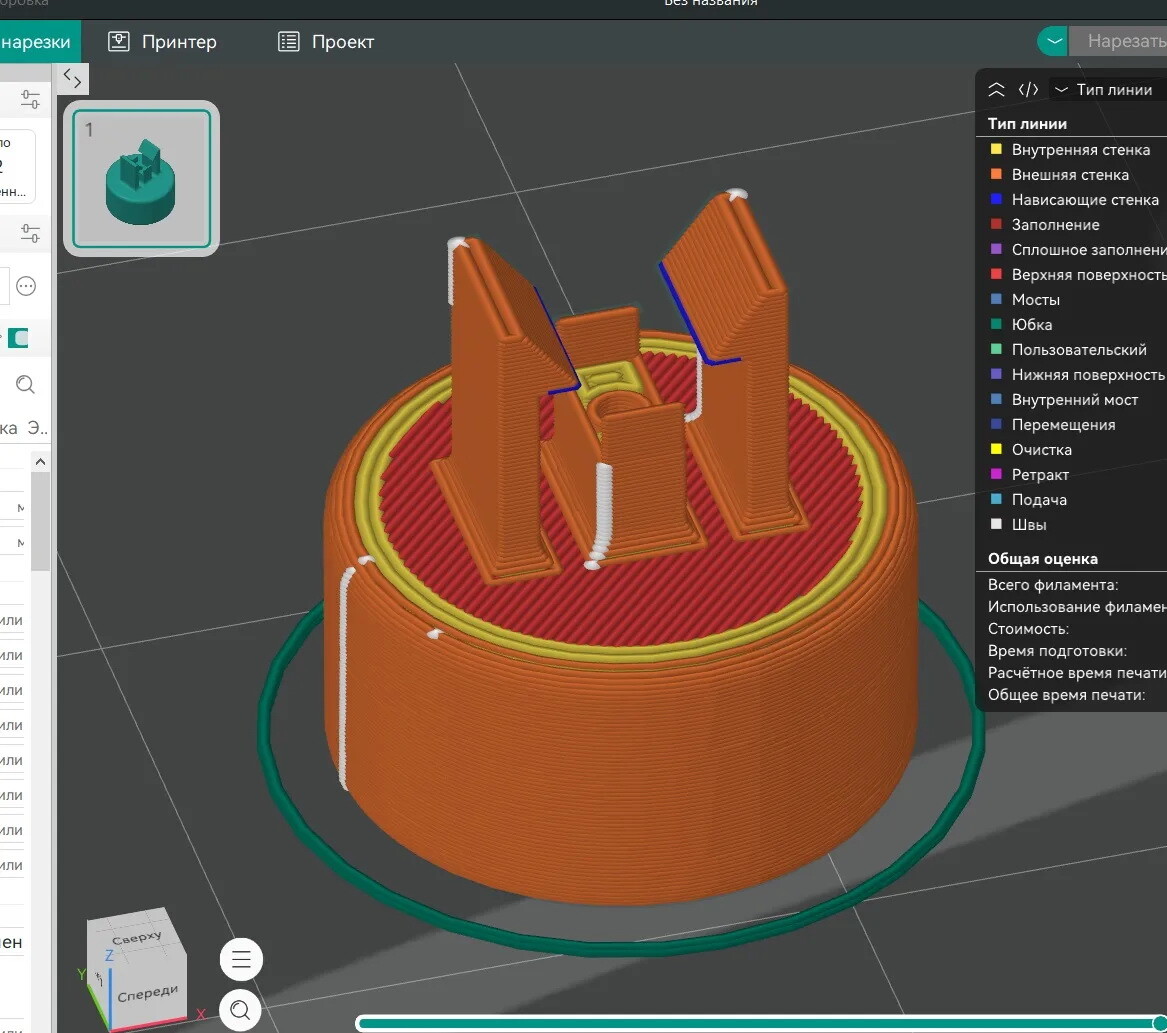Screen dimensions: 1167x1033
Task: Select plate 1 thumbnail
Action: click(141, 179)
